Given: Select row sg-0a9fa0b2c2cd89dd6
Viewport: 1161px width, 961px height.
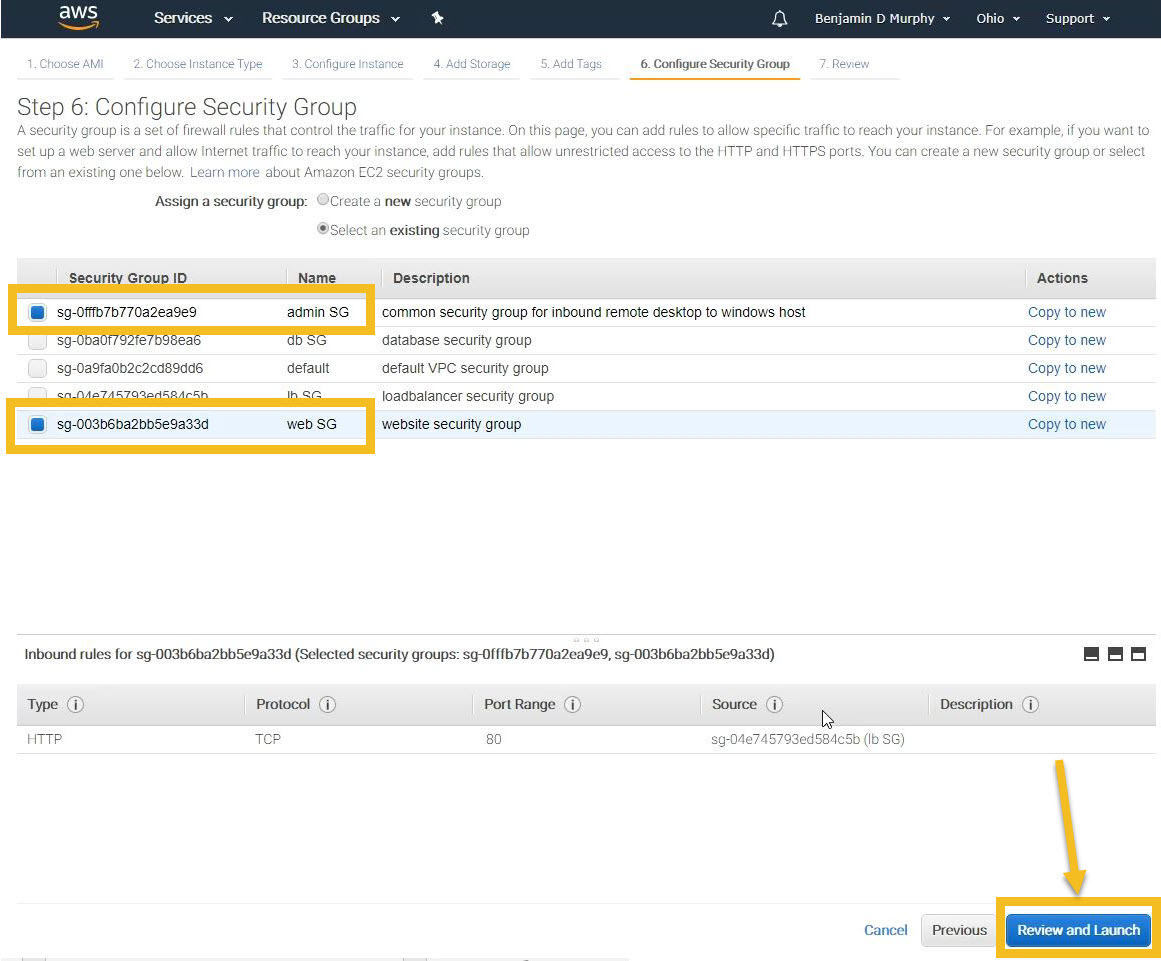Looking at the screenshot, I should [x=586, y=369].
